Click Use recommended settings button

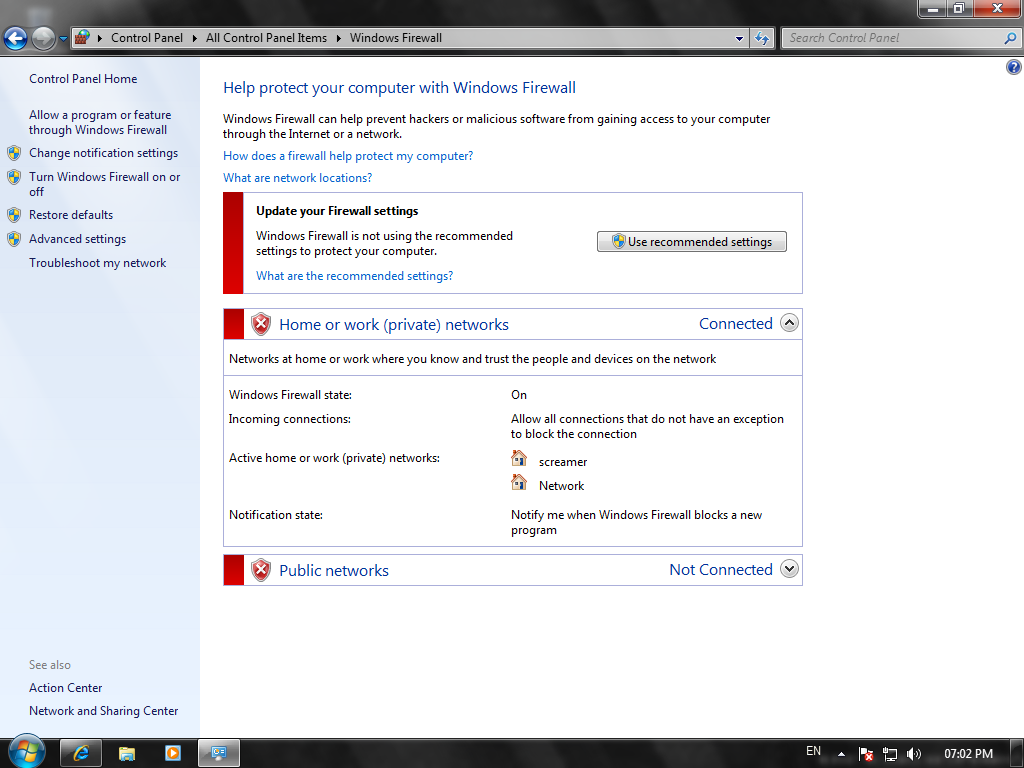692,242
